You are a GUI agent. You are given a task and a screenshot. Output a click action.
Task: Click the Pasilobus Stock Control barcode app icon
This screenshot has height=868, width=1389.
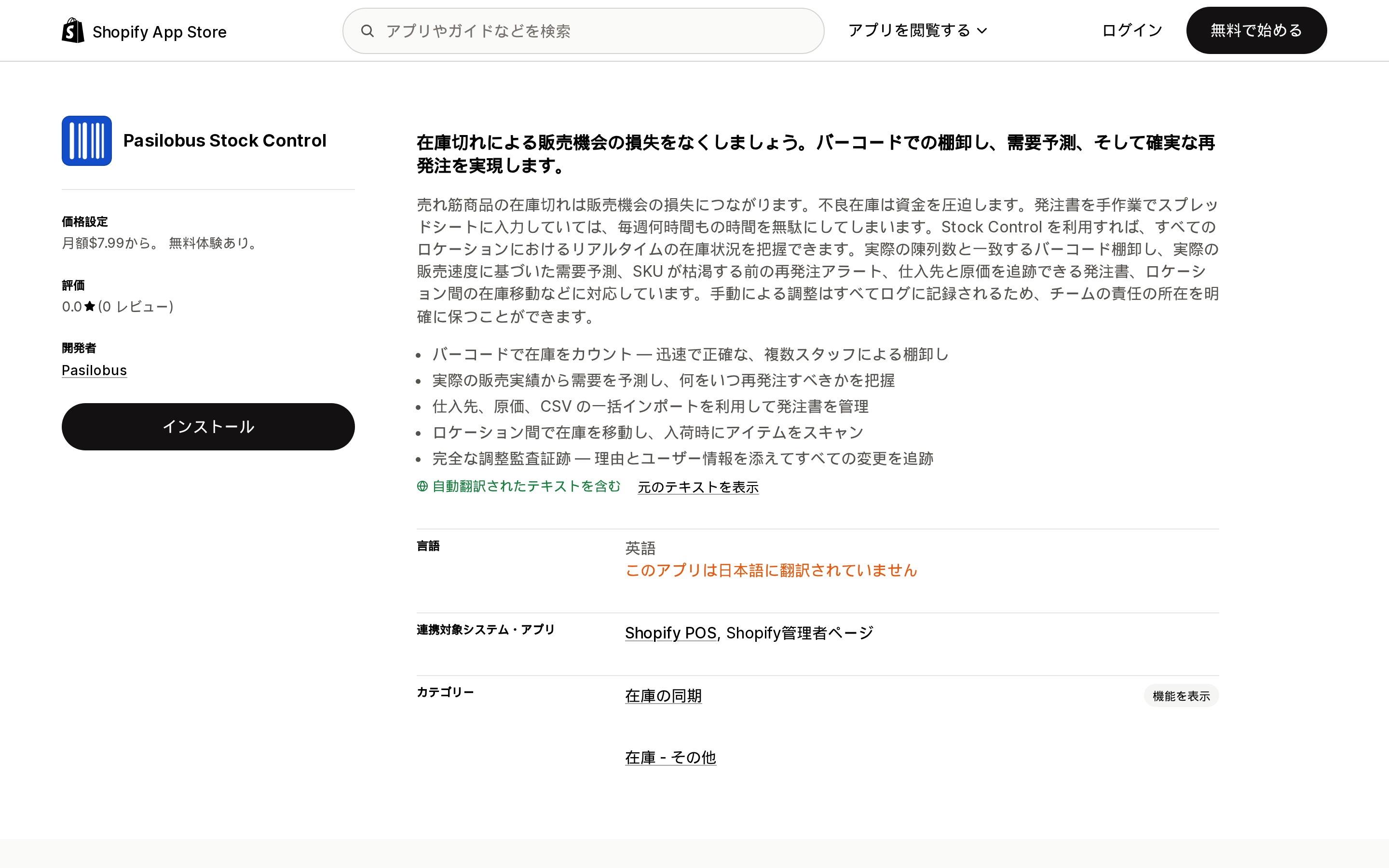(87, 141)
